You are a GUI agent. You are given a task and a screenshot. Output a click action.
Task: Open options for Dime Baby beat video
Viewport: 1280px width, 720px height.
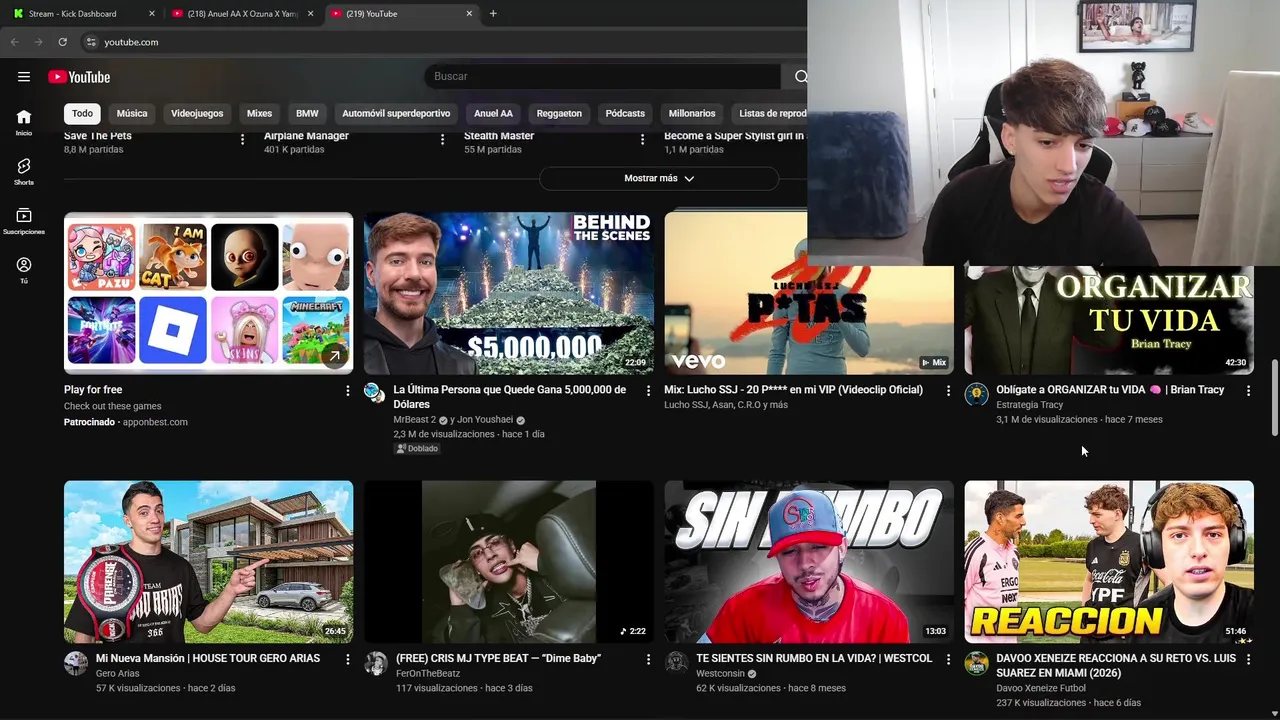pos(648,659)
